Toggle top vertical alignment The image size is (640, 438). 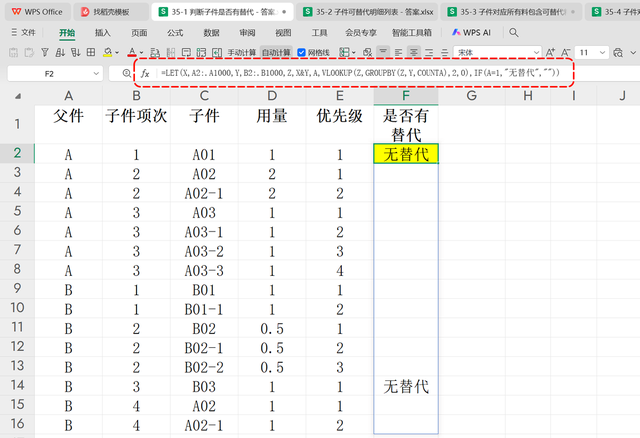coord(383,52)
